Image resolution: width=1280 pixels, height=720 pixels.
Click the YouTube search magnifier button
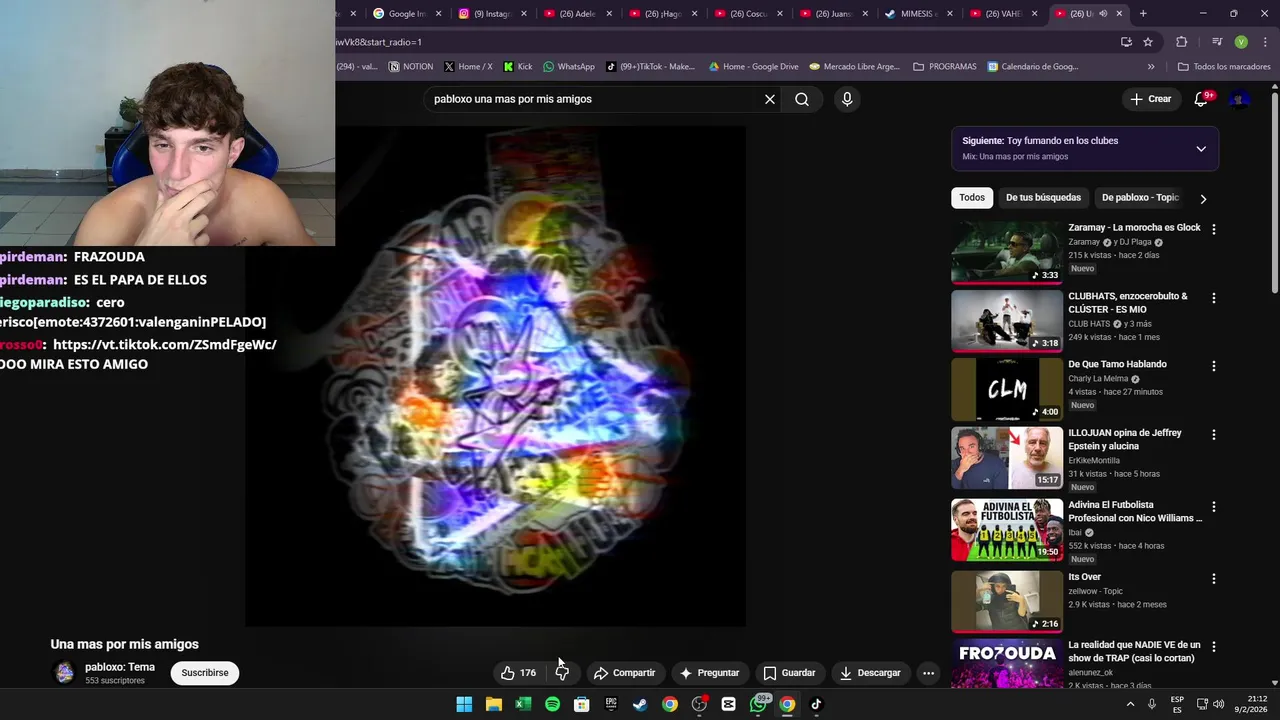[802, 99]
